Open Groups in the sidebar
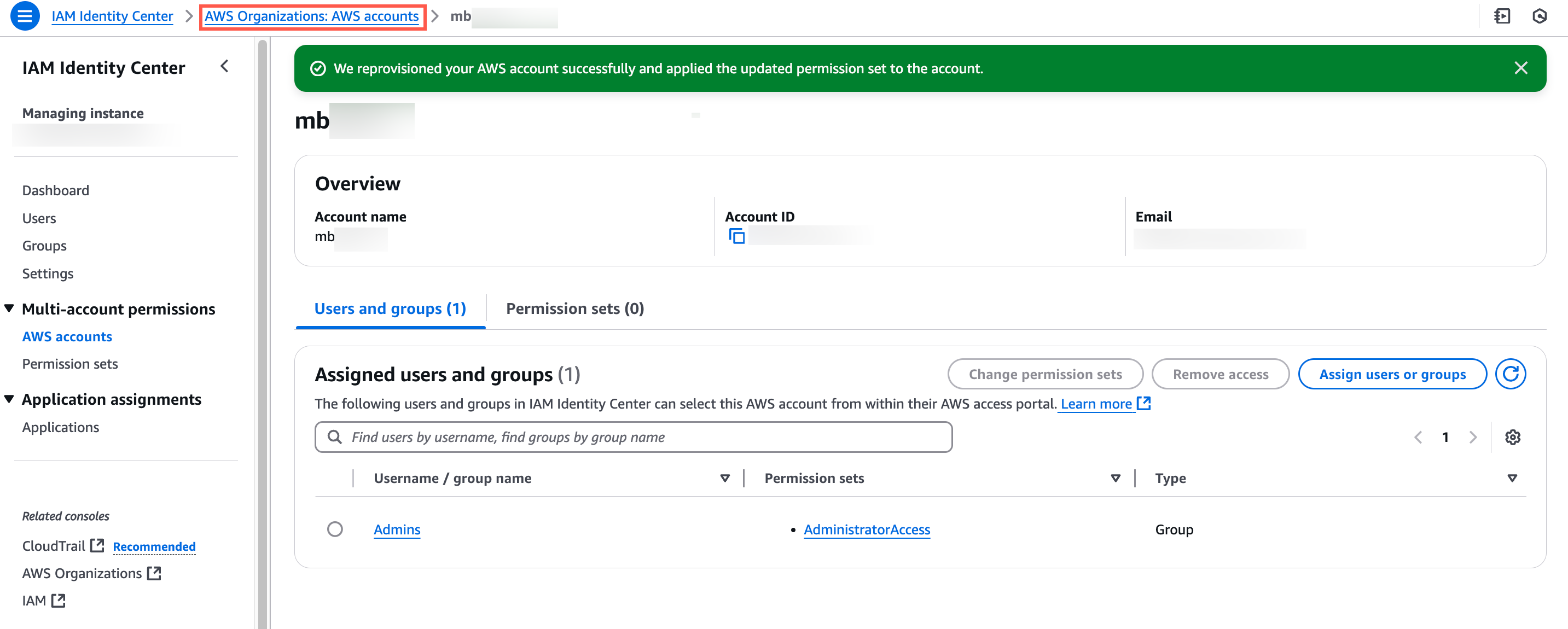Image resolution: width=1568 pixels, height=629 pixels. click(x=44, y=246)
